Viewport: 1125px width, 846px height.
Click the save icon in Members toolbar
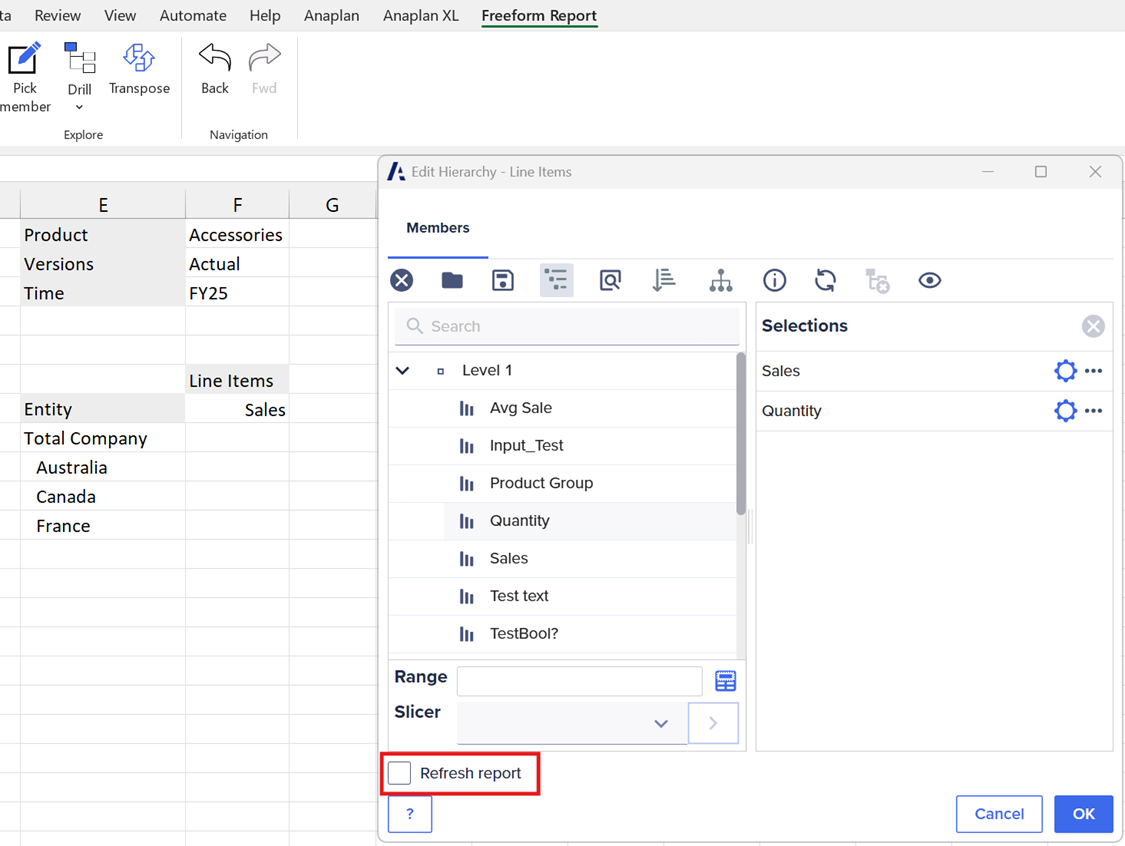tap(503, 281)
